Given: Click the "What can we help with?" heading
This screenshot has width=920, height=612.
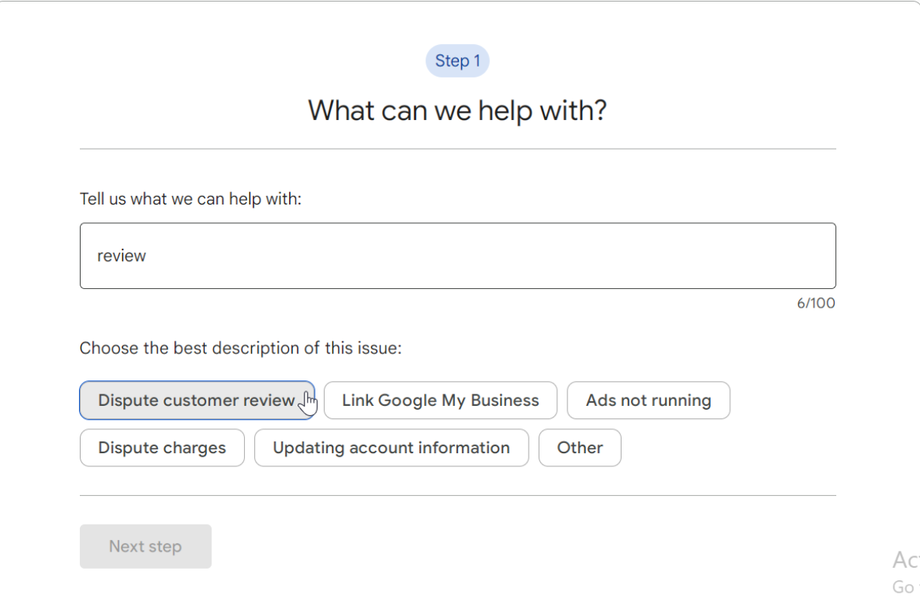Looking at the screenshot, I should pyautogui.click(x=457, y=110).
